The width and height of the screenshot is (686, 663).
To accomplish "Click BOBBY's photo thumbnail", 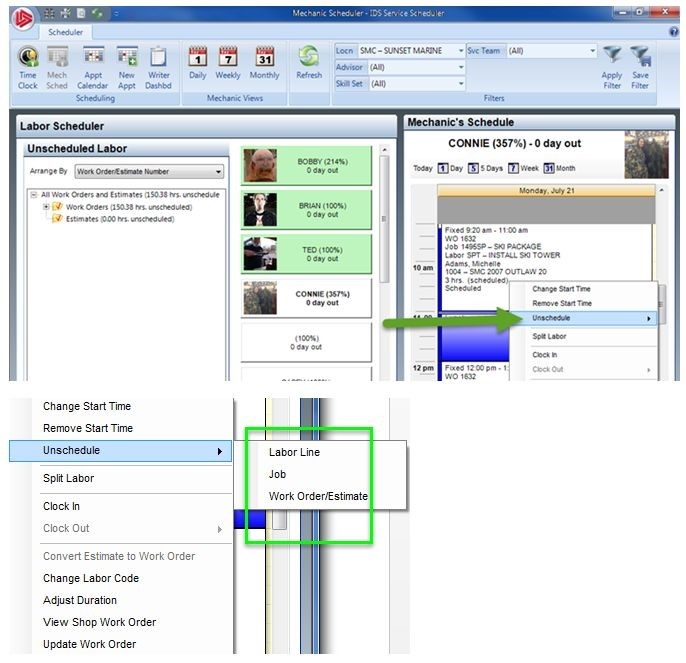I will 260,165.
